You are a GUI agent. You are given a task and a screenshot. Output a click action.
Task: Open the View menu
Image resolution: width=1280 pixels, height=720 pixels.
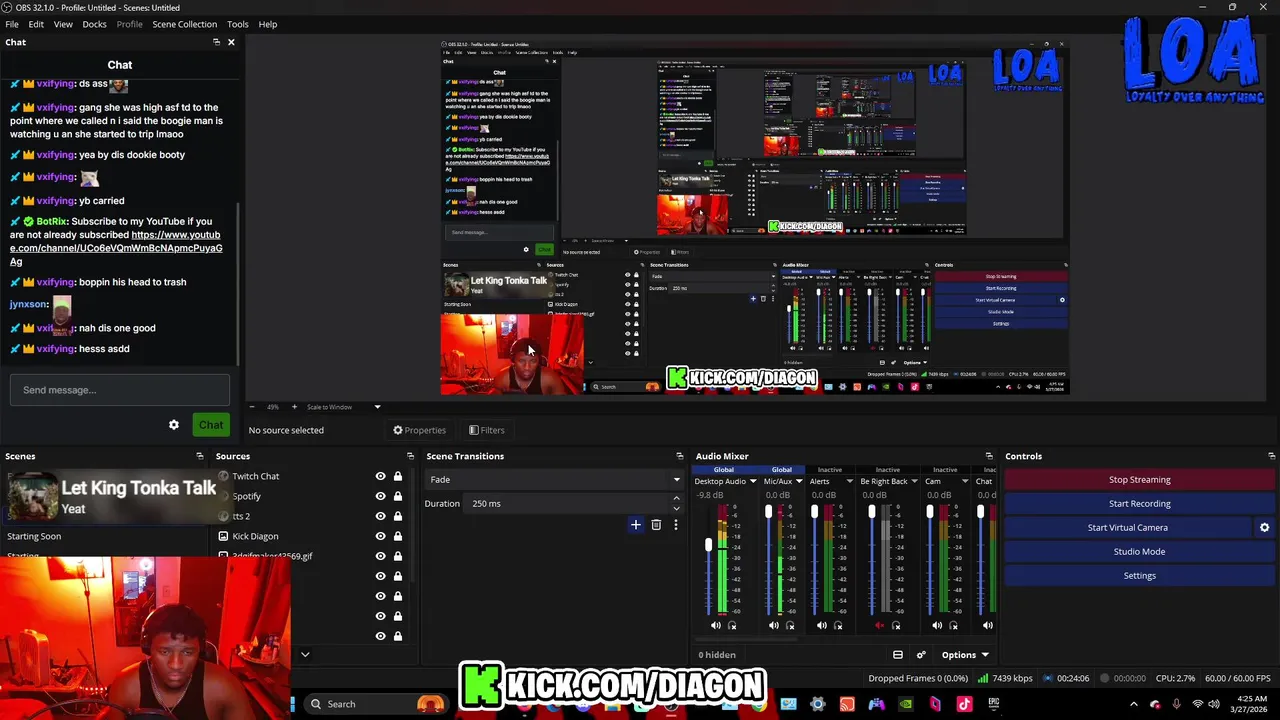[63, 24]
